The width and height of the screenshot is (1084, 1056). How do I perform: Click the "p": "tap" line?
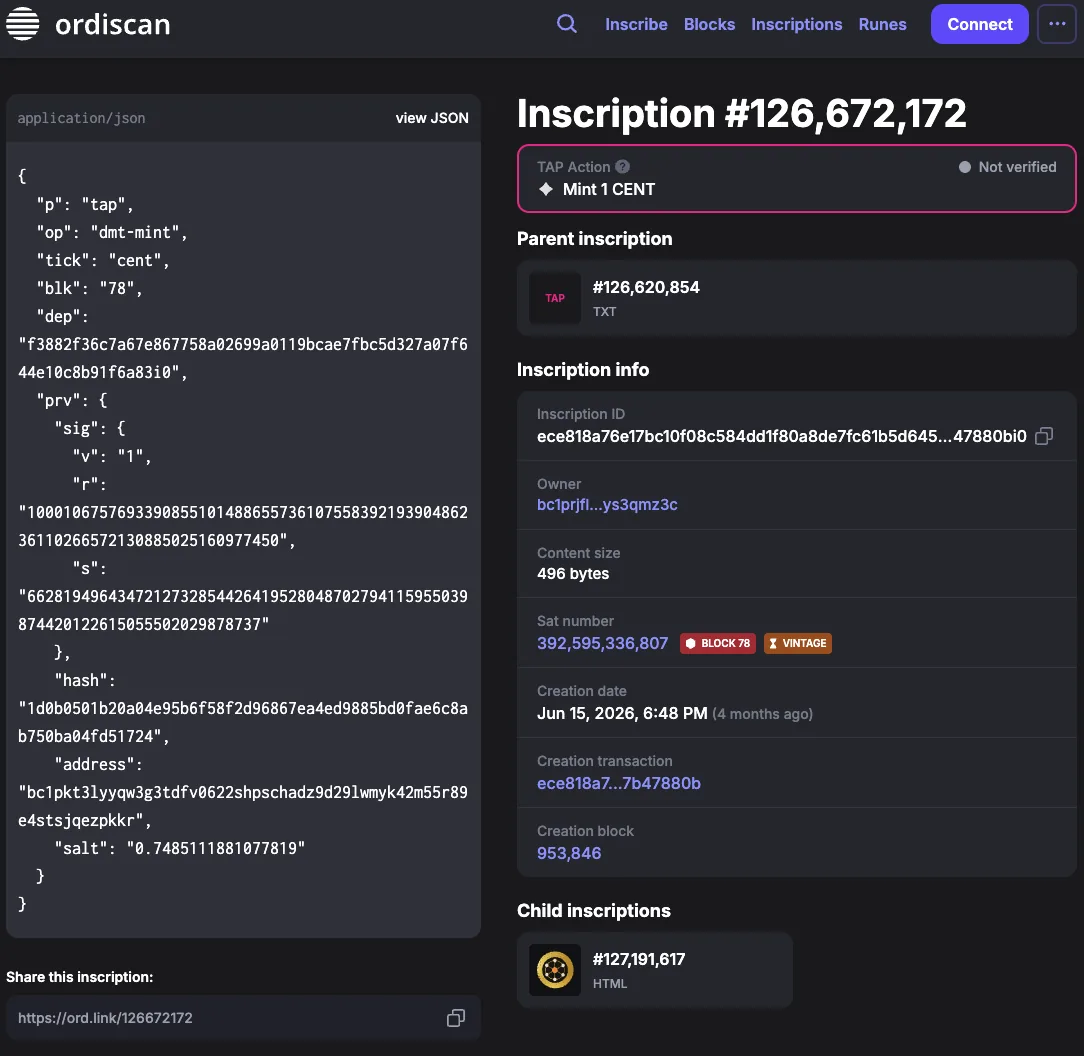(x=85, y=204)
